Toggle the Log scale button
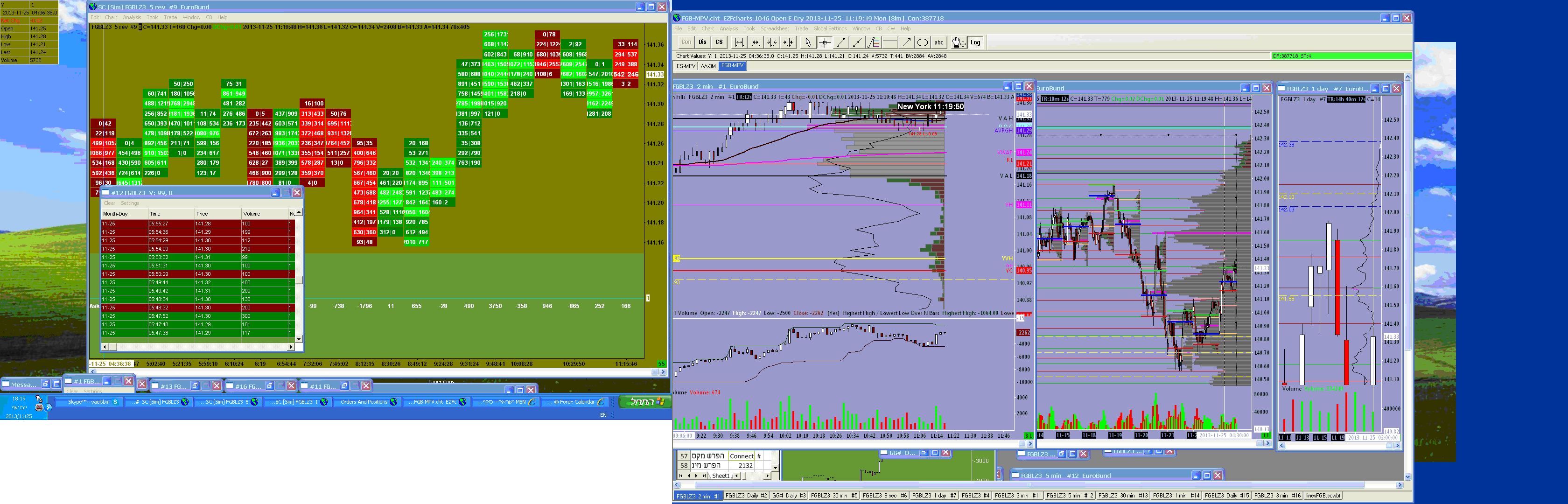Viewport: 1568px width, 504px height. tap(975, 42)
